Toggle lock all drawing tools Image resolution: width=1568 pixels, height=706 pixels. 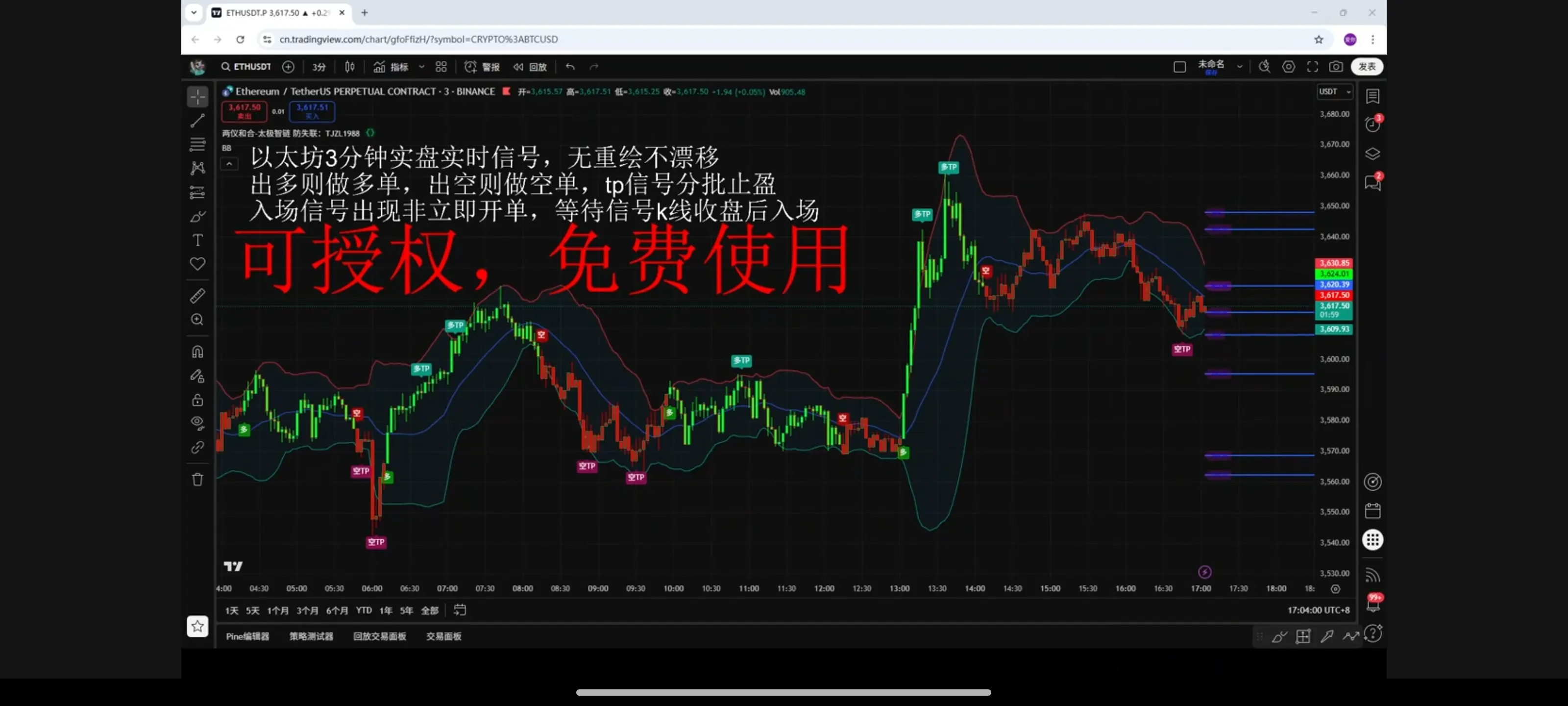(x=197, y=400)
